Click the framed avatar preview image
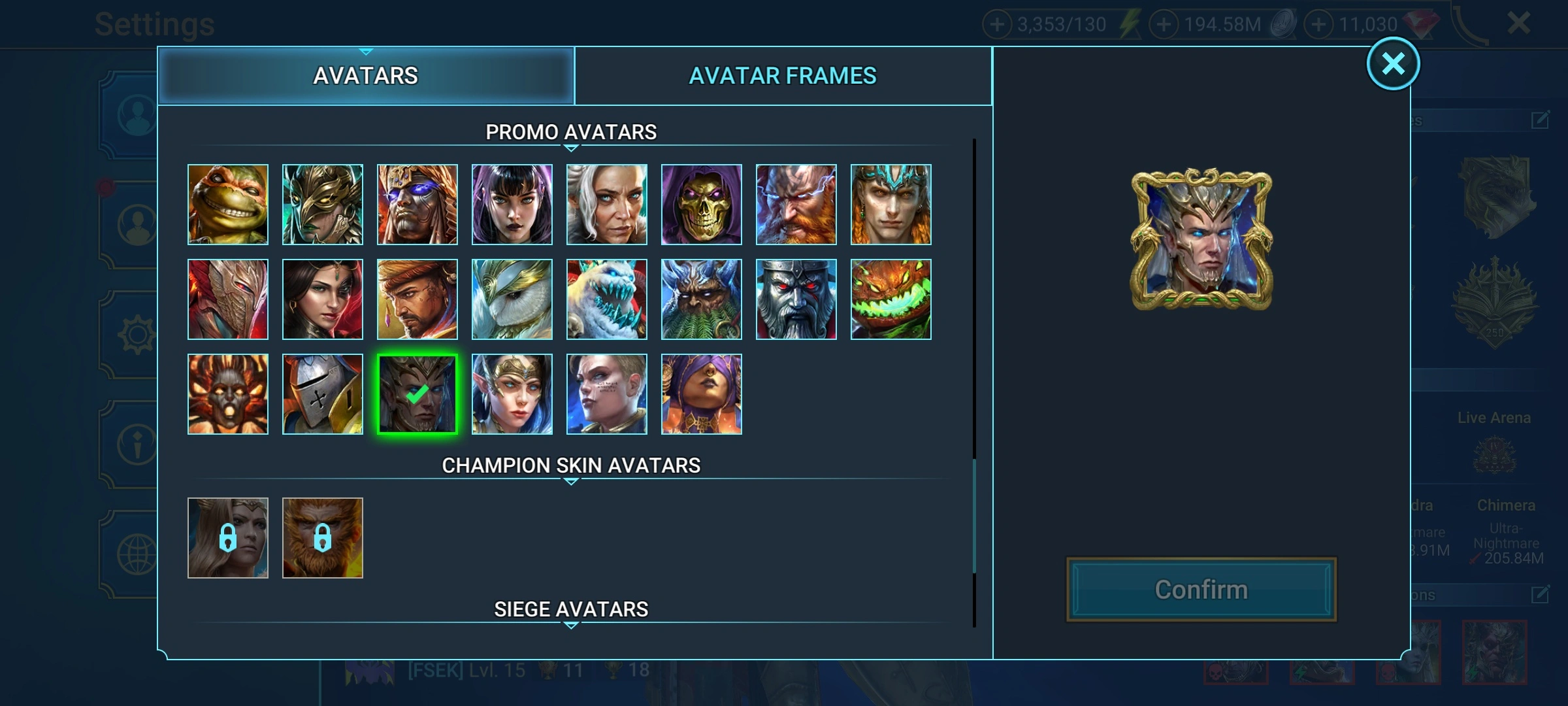 (1201, 239)
